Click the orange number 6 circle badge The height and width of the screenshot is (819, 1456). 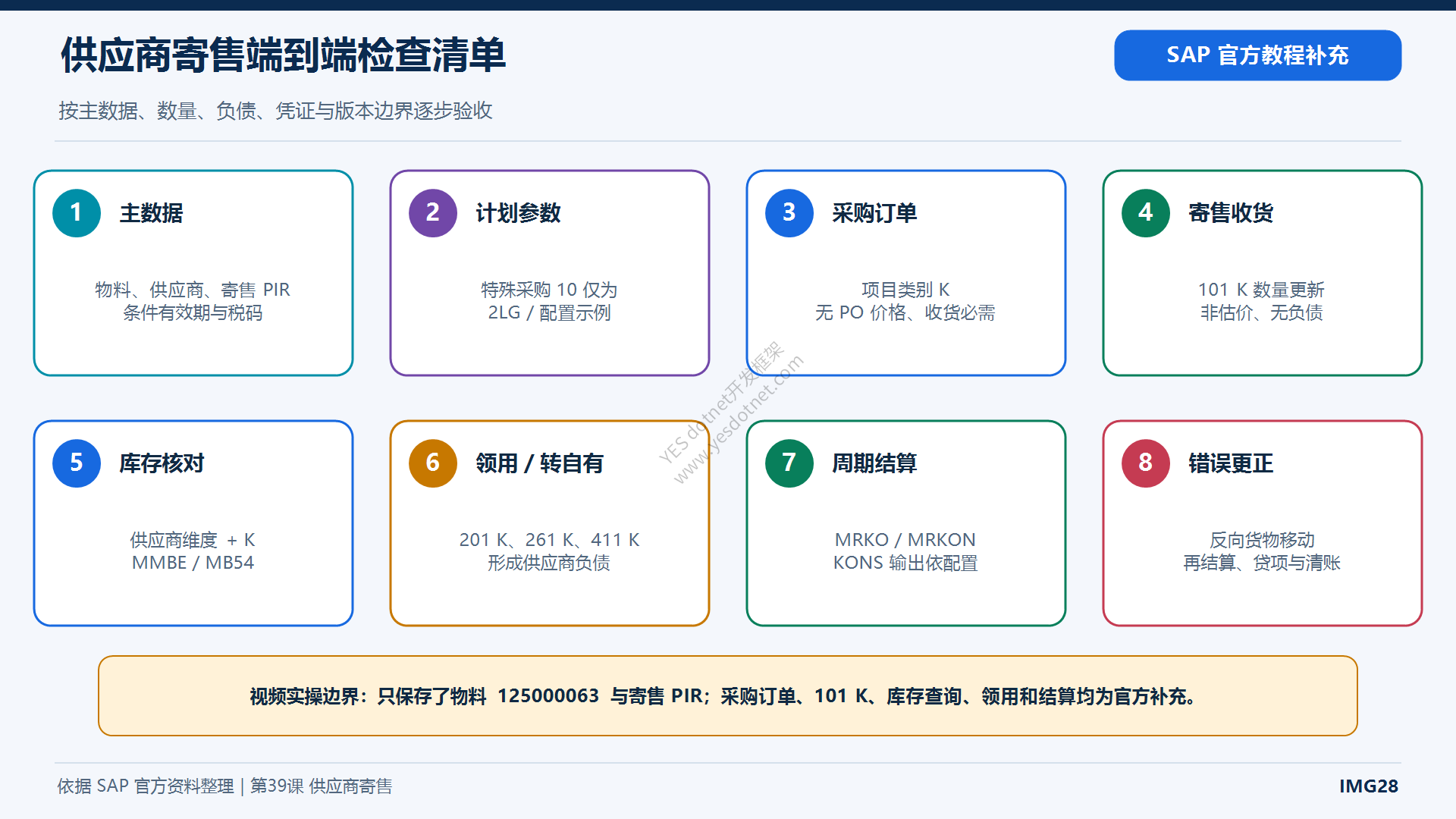tap(433, 463)
